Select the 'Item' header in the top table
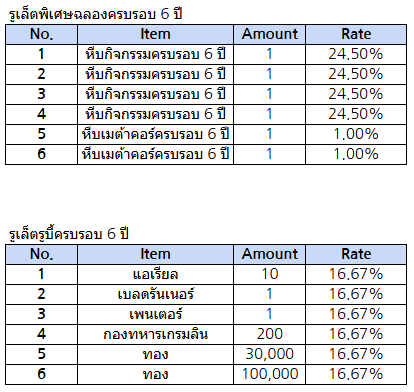The image size is (414, 392). point(155,34)
